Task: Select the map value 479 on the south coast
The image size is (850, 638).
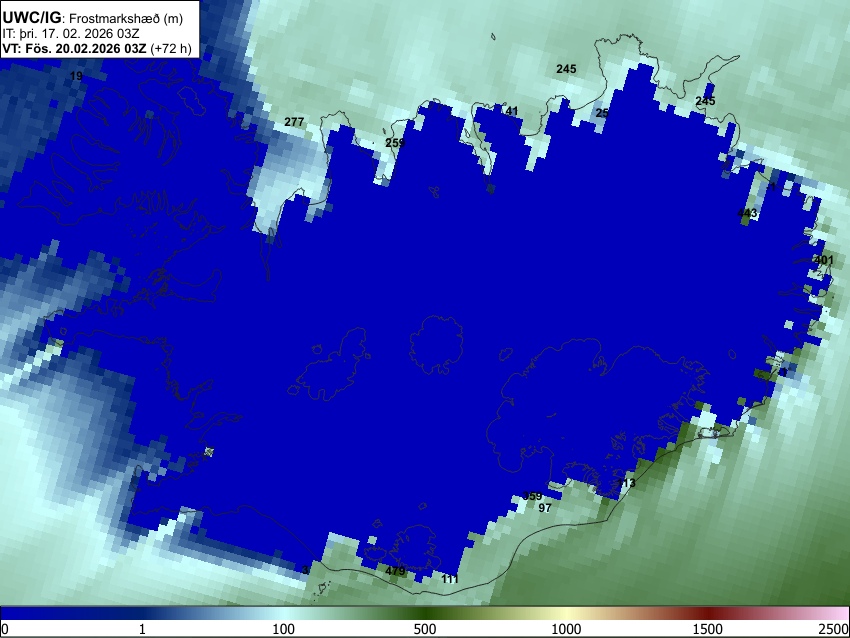Action: coord(395,571)
